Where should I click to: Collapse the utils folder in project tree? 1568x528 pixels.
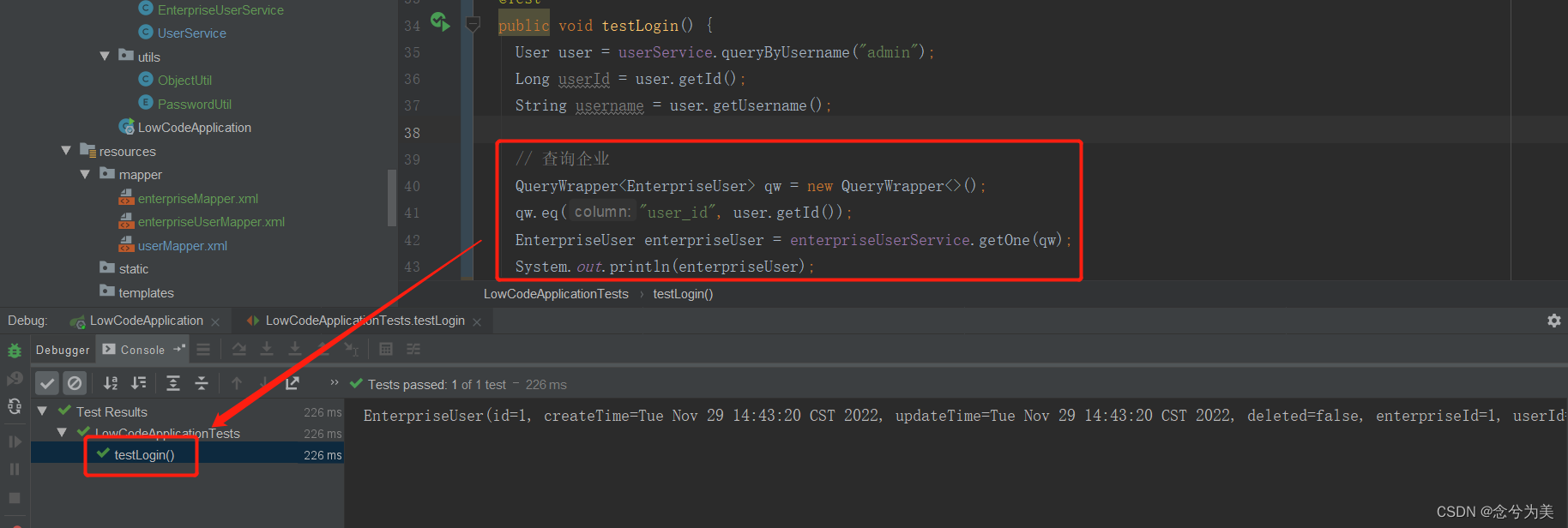(105, 57)
